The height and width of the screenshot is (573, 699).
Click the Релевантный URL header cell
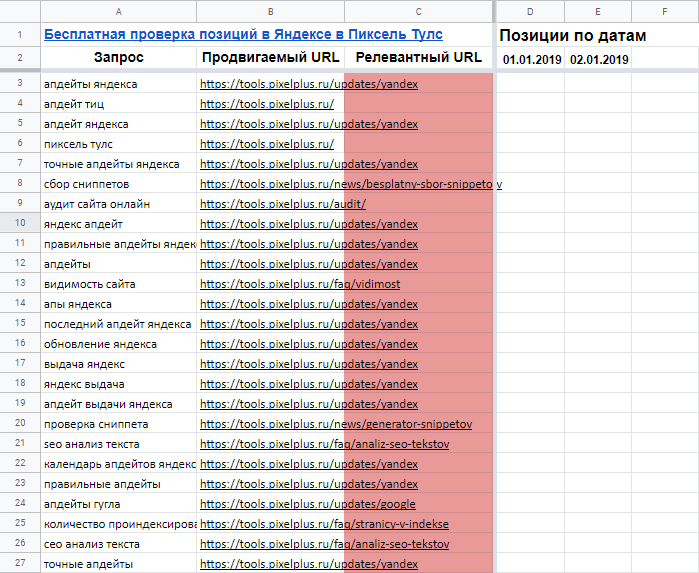click(419, 58)
